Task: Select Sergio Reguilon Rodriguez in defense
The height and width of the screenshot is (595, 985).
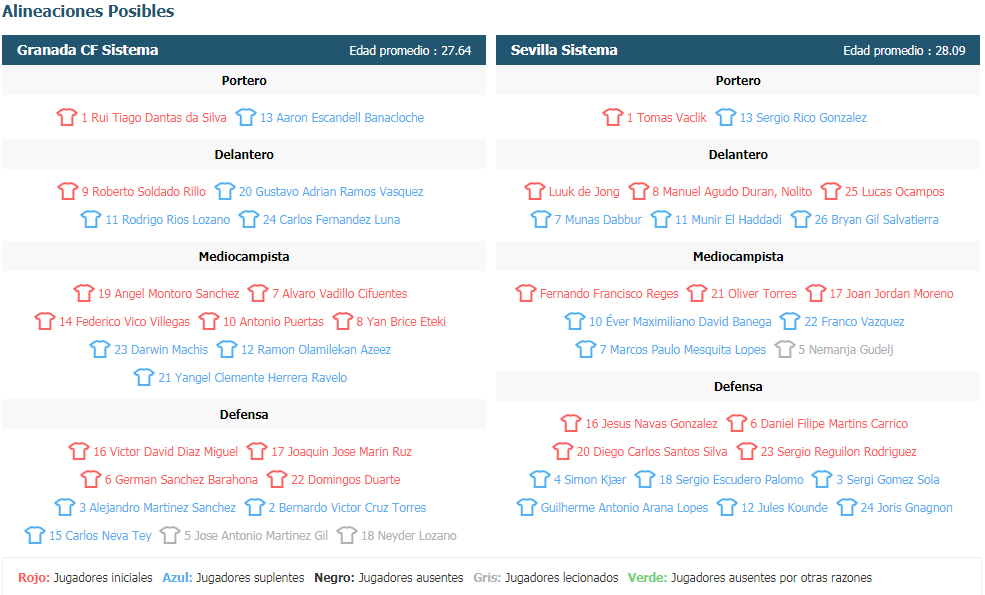Action: (x=838, y=452)
